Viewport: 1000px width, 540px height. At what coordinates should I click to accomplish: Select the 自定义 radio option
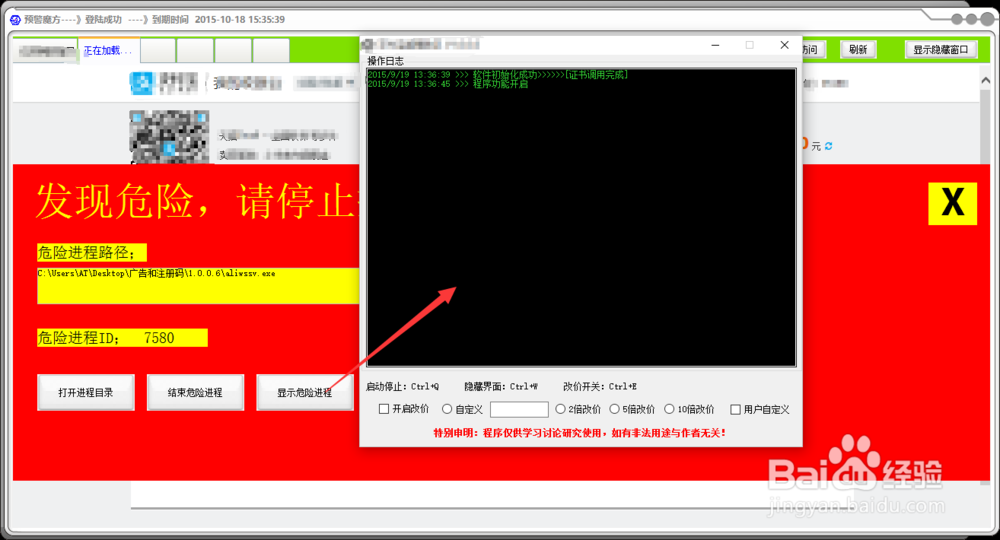pyautogui.click(x=447, y=409)
